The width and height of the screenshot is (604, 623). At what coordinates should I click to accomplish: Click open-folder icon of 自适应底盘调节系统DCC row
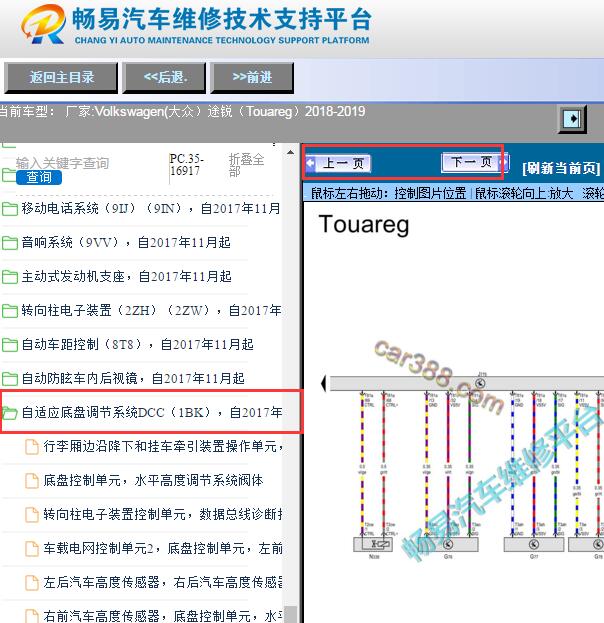pos(10,413)
